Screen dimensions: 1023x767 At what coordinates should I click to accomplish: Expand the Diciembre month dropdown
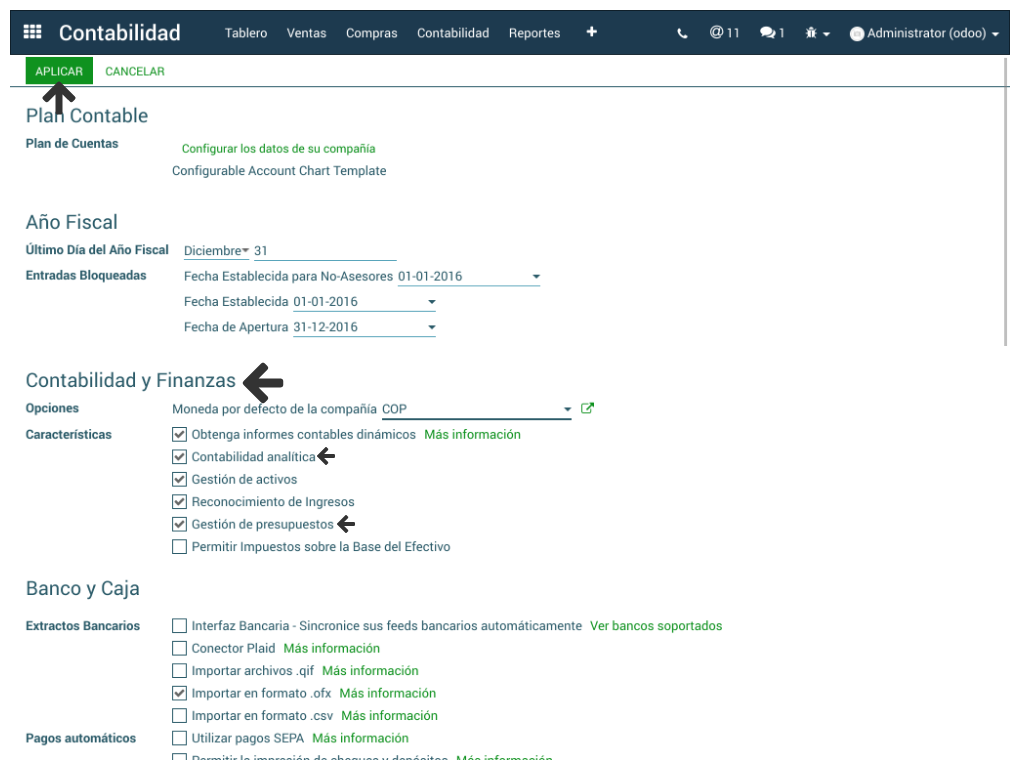point(216,251)
